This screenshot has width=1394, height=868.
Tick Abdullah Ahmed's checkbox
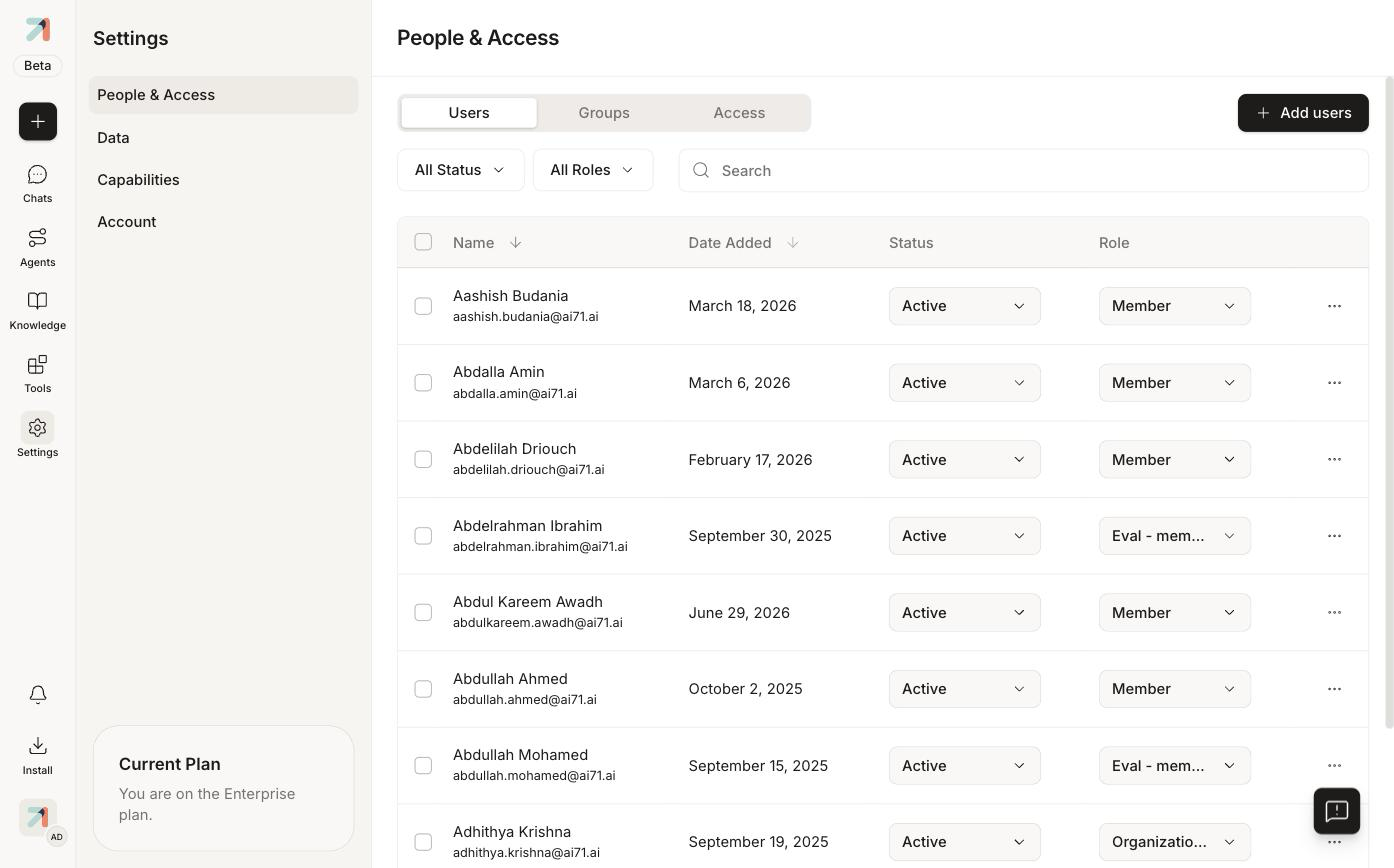[x=423, y=689]
